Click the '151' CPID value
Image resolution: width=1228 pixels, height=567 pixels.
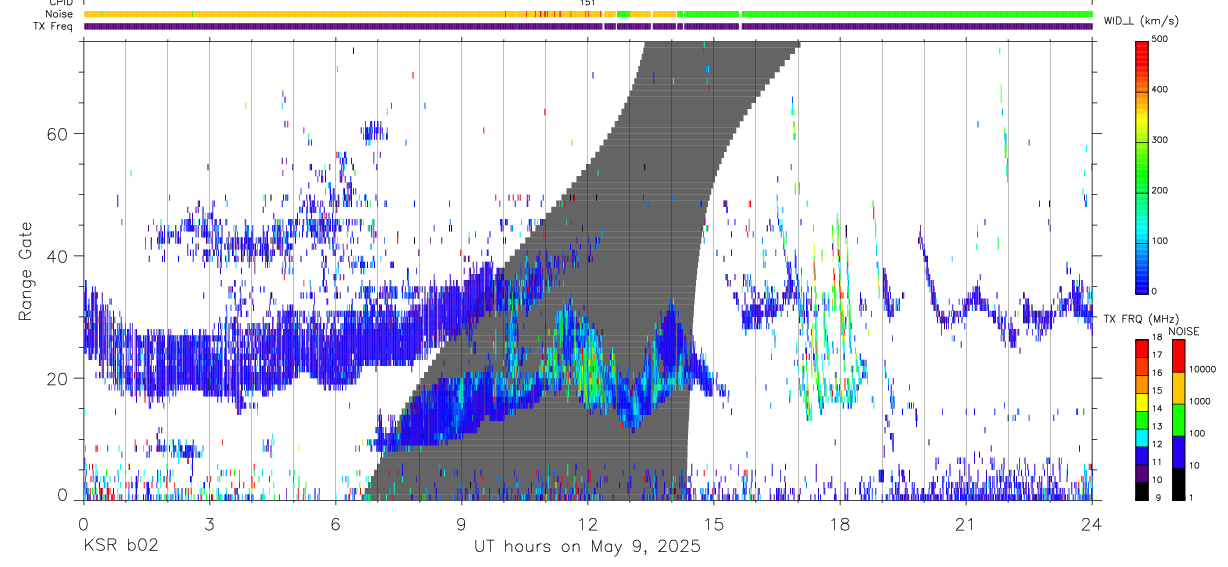[587, 3]
